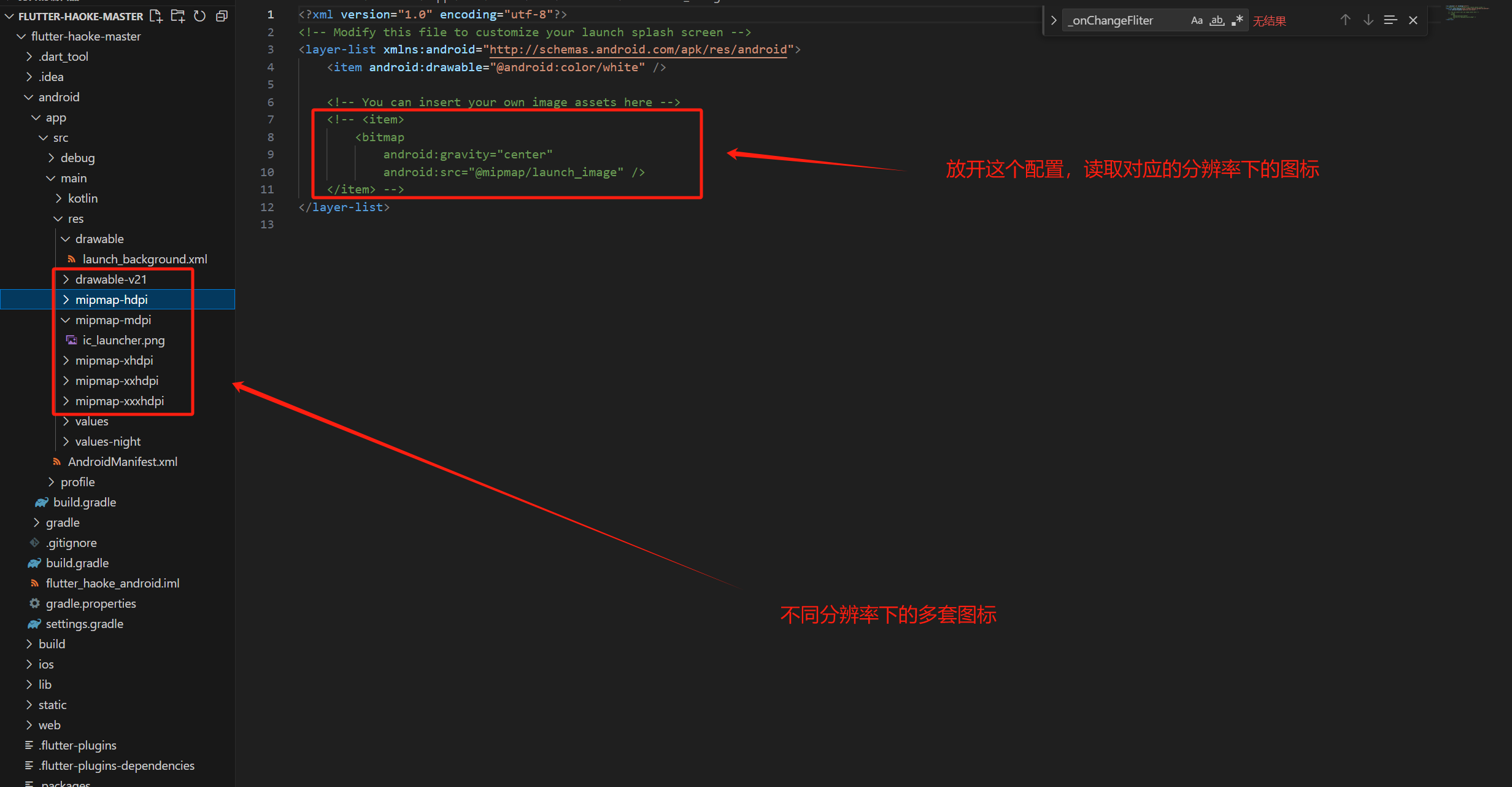The image size is (1512, 787).
Task: Collapse all folders in explorer
Action: 222,16
